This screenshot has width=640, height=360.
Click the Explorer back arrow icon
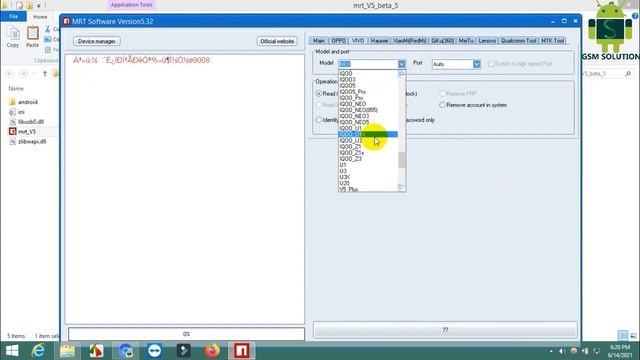pyautogui.click(x=10, y=73)
